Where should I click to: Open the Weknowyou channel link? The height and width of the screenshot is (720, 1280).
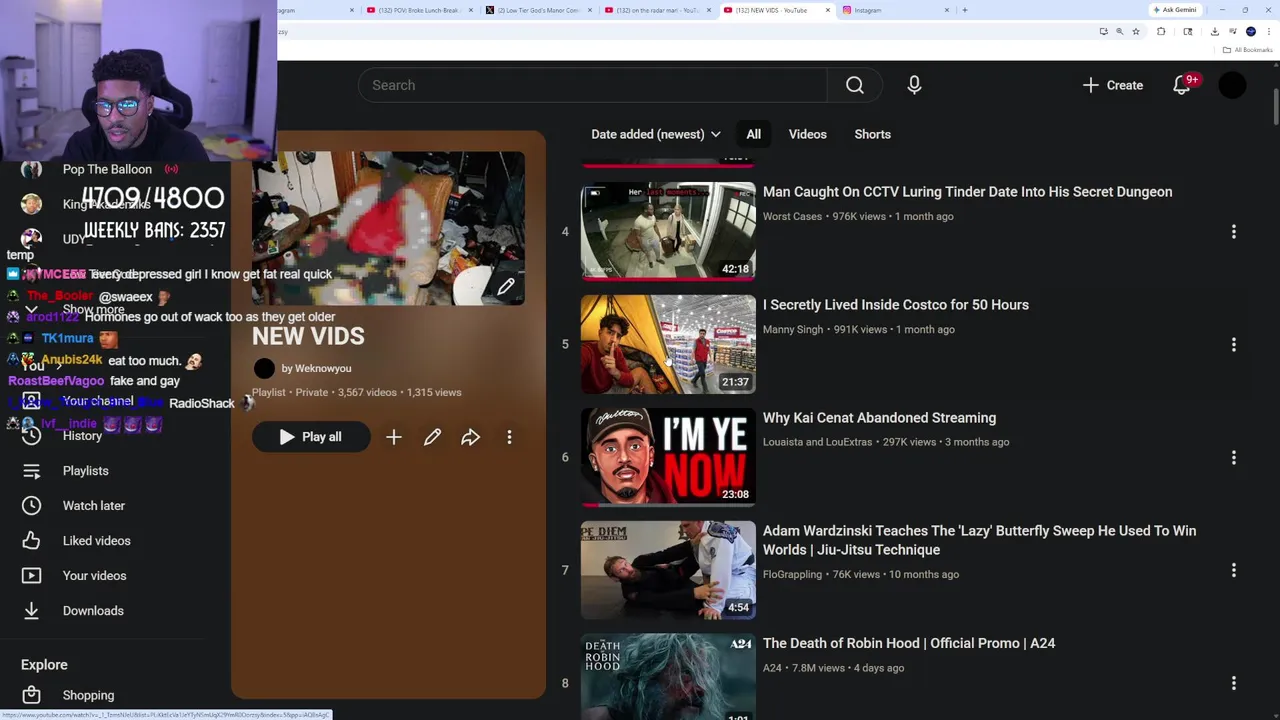pos(316,368)
